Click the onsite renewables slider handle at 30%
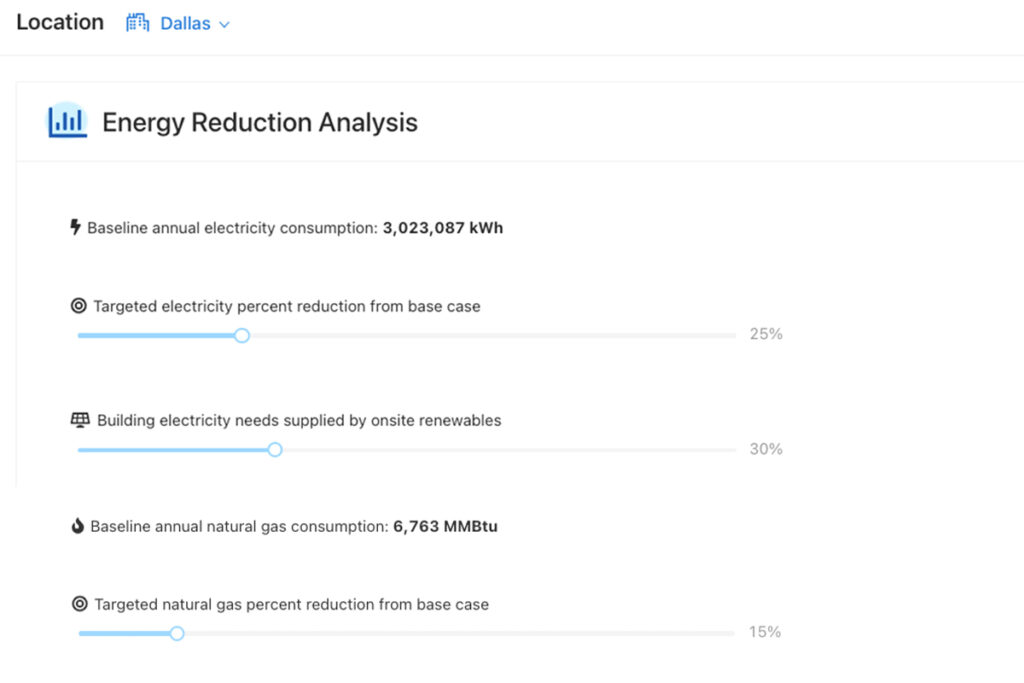The image size is (1024, 683). pos(275,450)
